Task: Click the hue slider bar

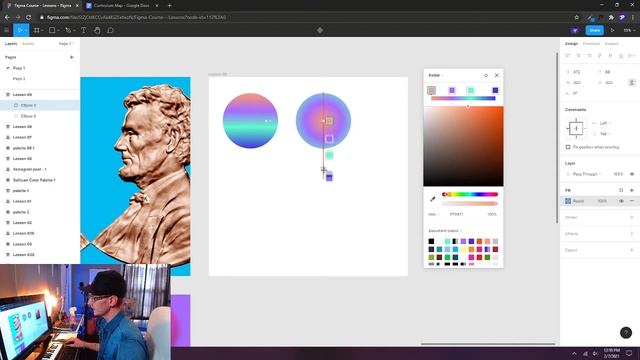Action: pos(470,194)
